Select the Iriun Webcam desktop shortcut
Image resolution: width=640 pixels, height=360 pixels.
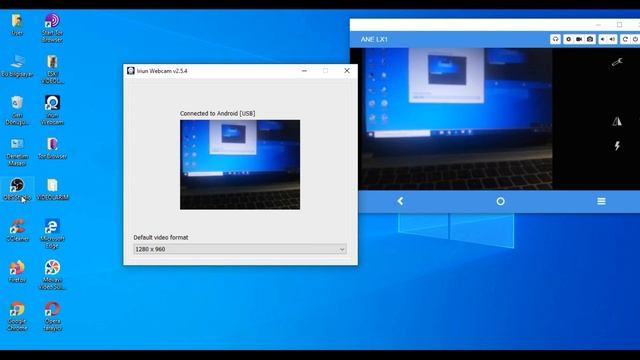pos(52,110)
